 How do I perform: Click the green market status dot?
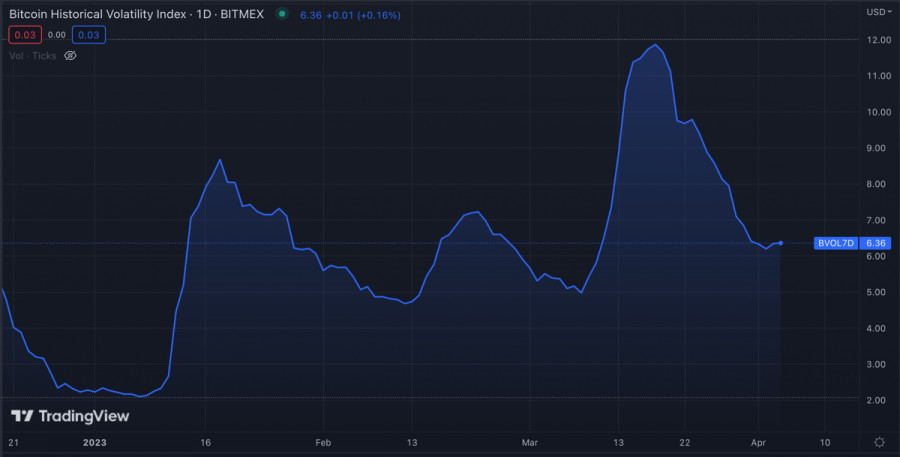[283, 14]
